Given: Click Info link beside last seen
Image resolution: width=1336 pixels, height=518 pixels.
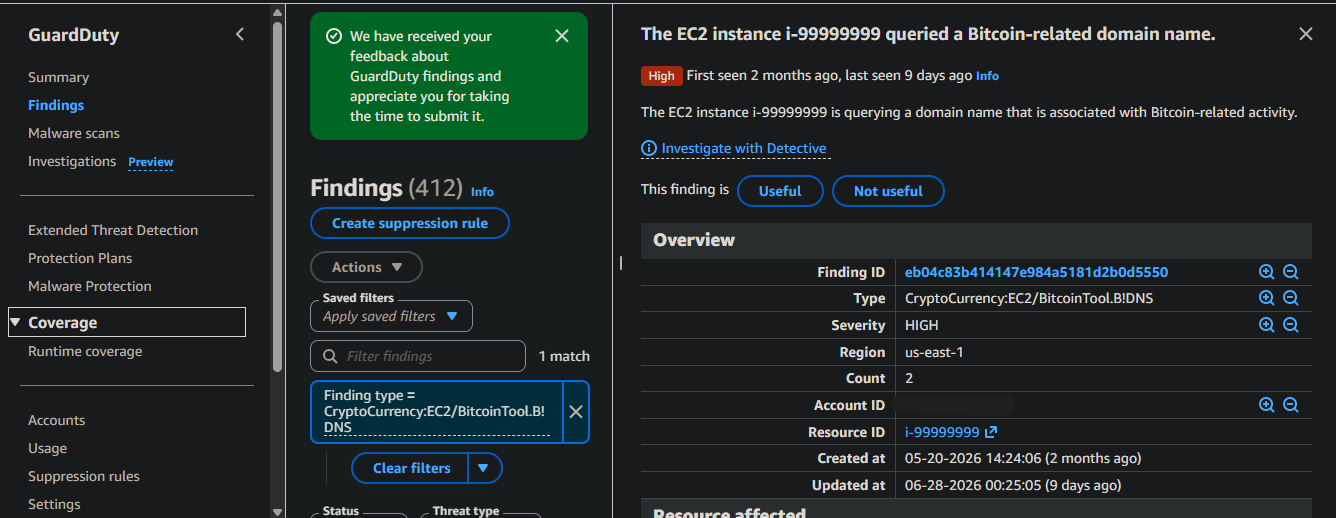Looking at the screenshot, I should (987, 76).
